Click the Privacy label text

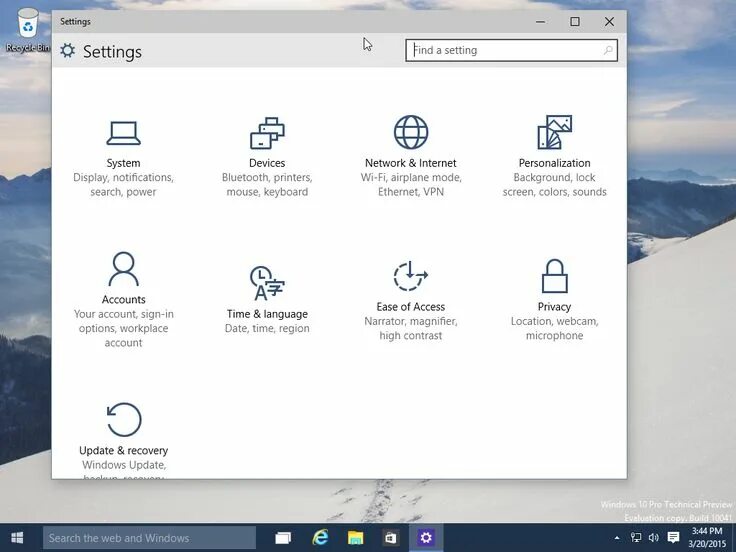click(554, 307)
